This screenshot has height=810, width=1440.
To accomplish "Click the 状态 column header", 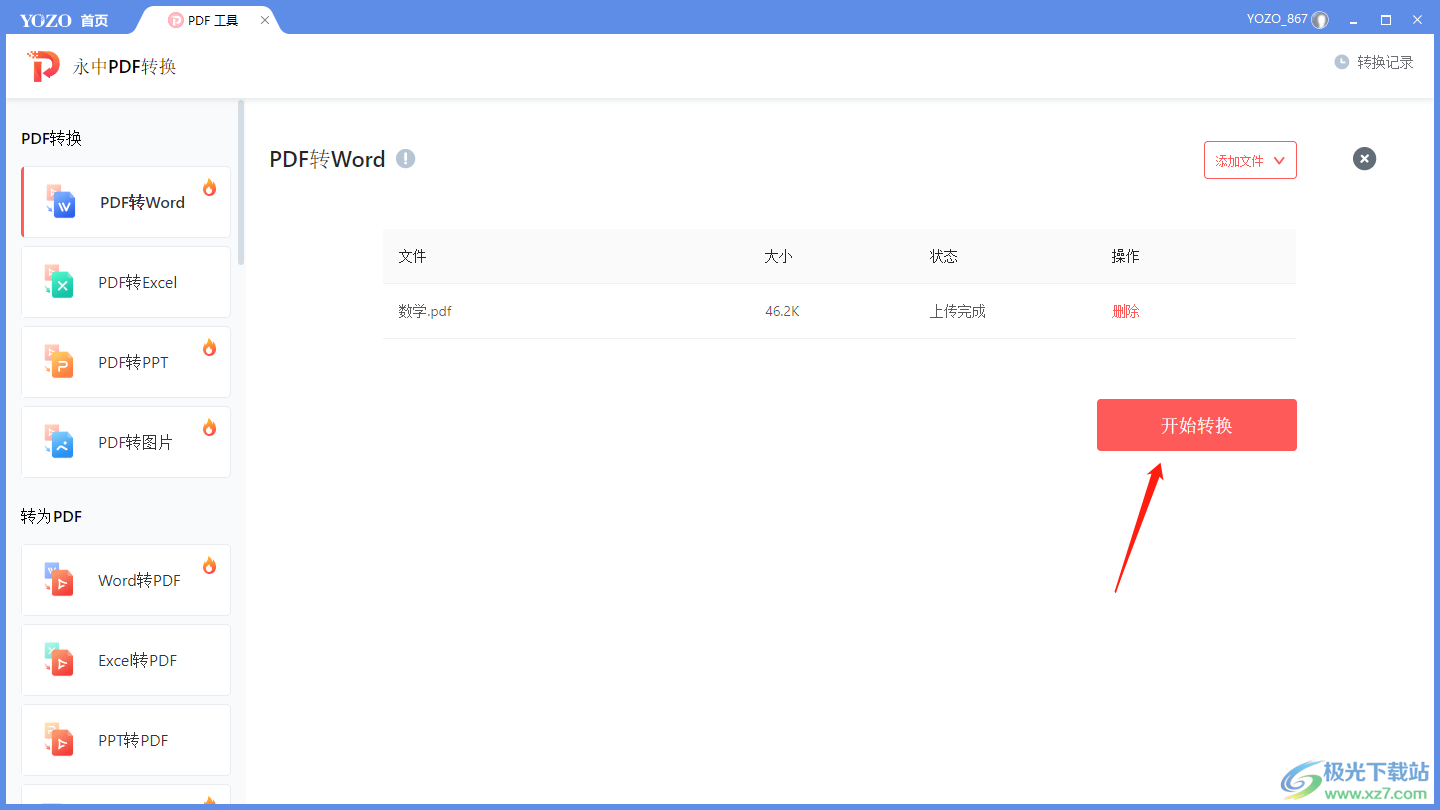I will pyautogui.click(x=944, y=256).
